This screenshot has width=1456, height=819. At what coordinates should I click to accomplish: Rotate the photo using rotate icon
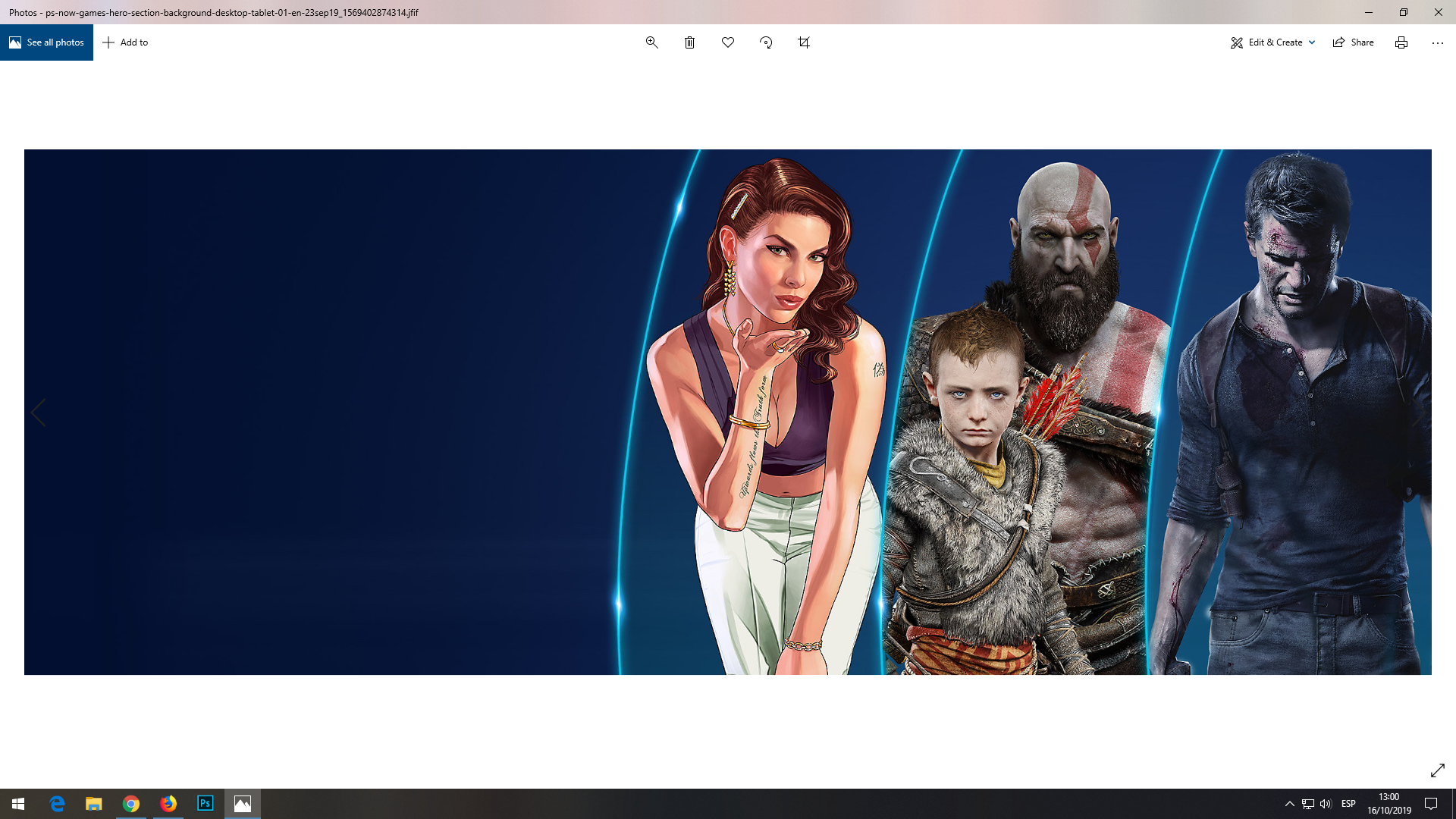tap(766, 42)
